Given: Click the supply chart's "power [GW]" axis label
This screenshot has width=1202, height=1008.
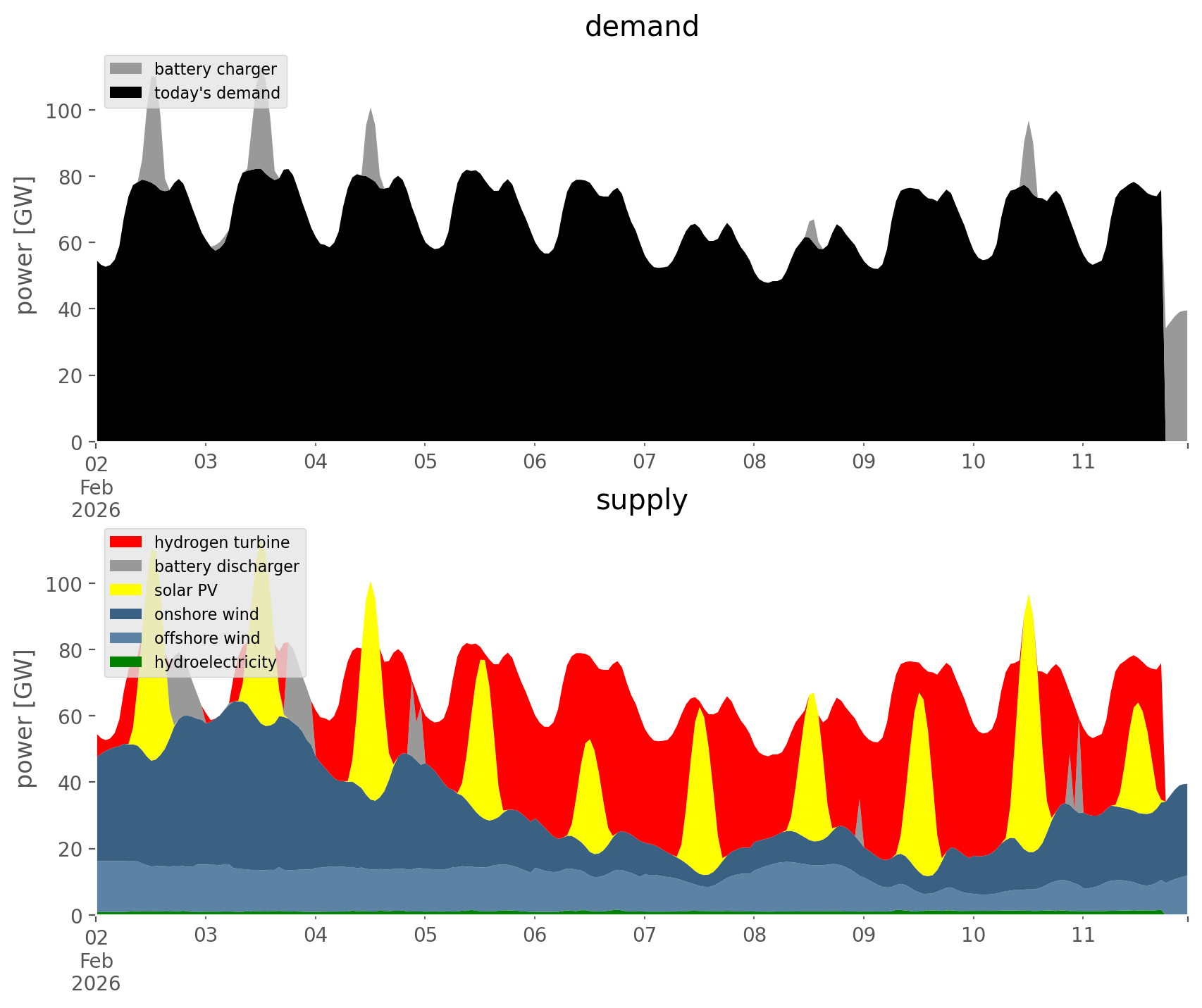Looking at the screenshot, I should (25, 718).
